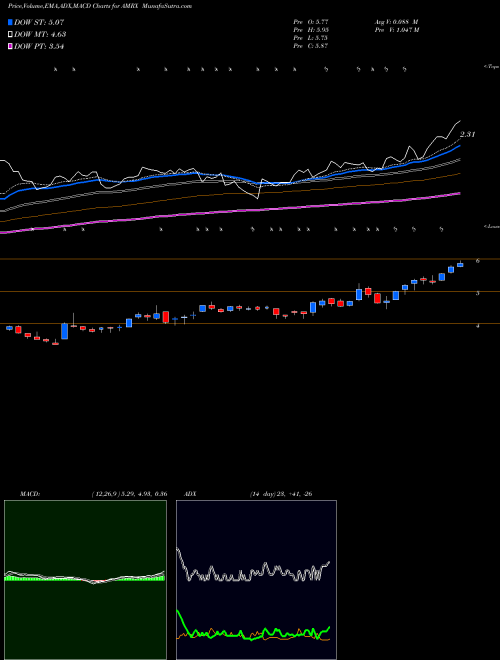Click the 'DOW ST: 5.07' label
500x660 pixels.
click(39, 22)
